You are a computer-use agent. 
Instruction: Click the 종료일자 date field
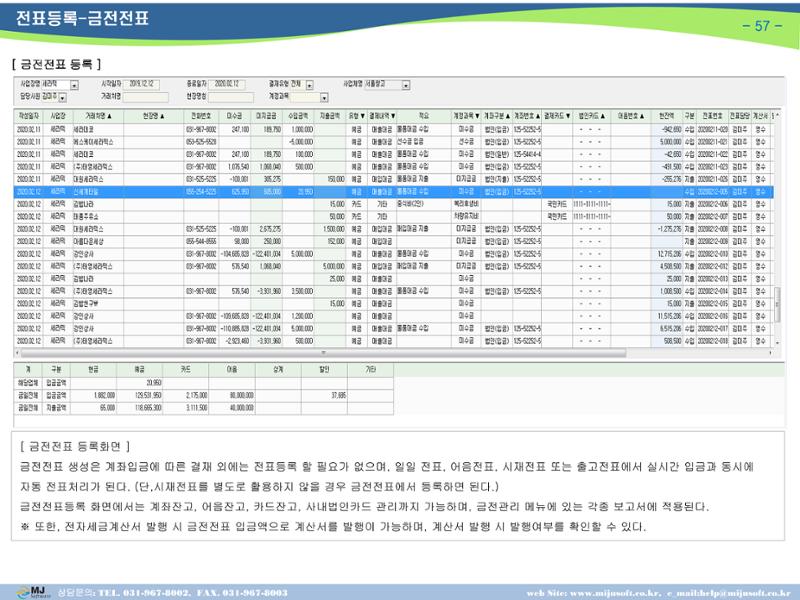tap(227, 84)
